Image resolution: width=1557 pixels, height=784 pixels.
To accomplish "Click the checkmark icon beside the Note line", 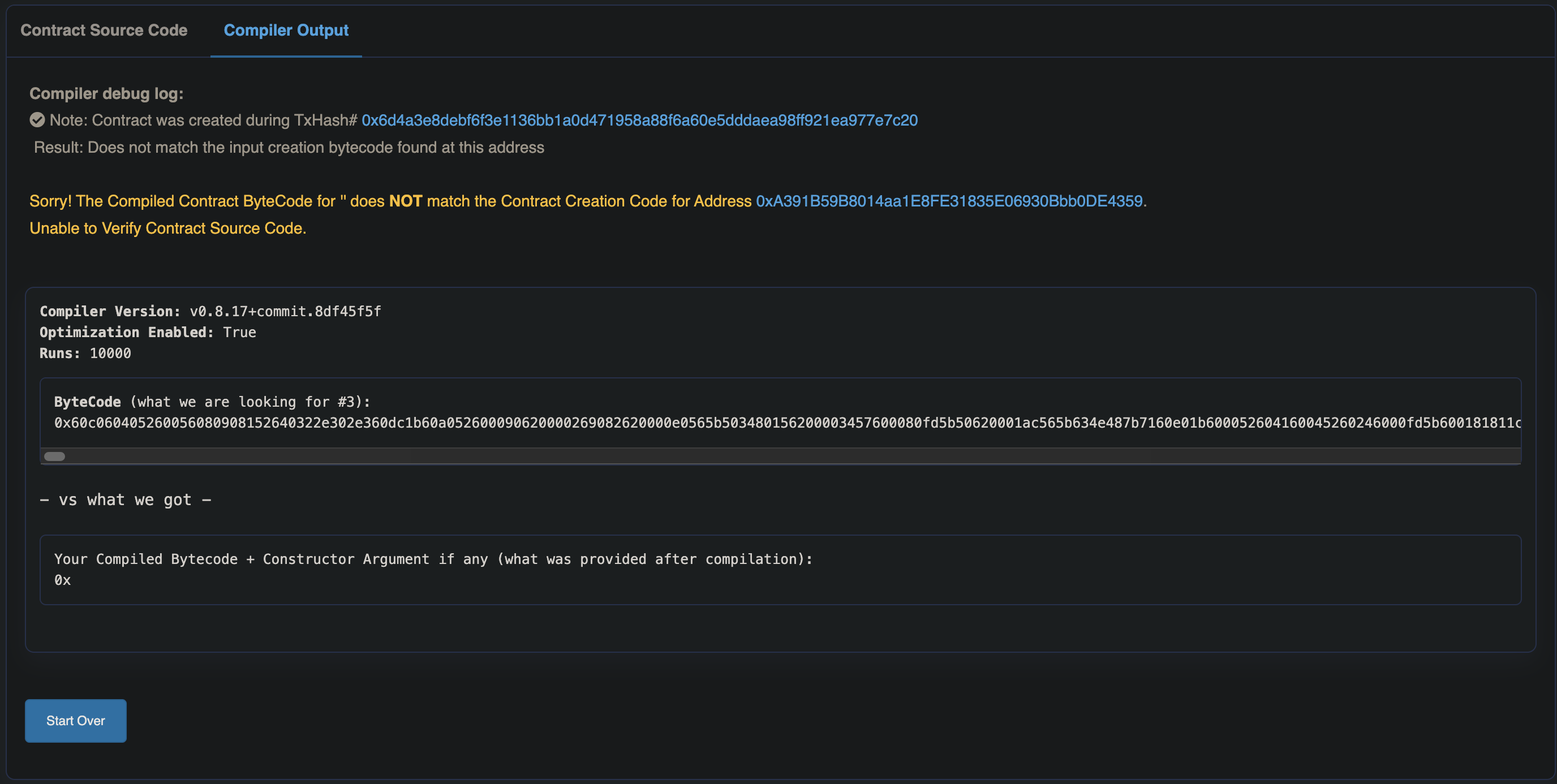I will click(37, 120).
